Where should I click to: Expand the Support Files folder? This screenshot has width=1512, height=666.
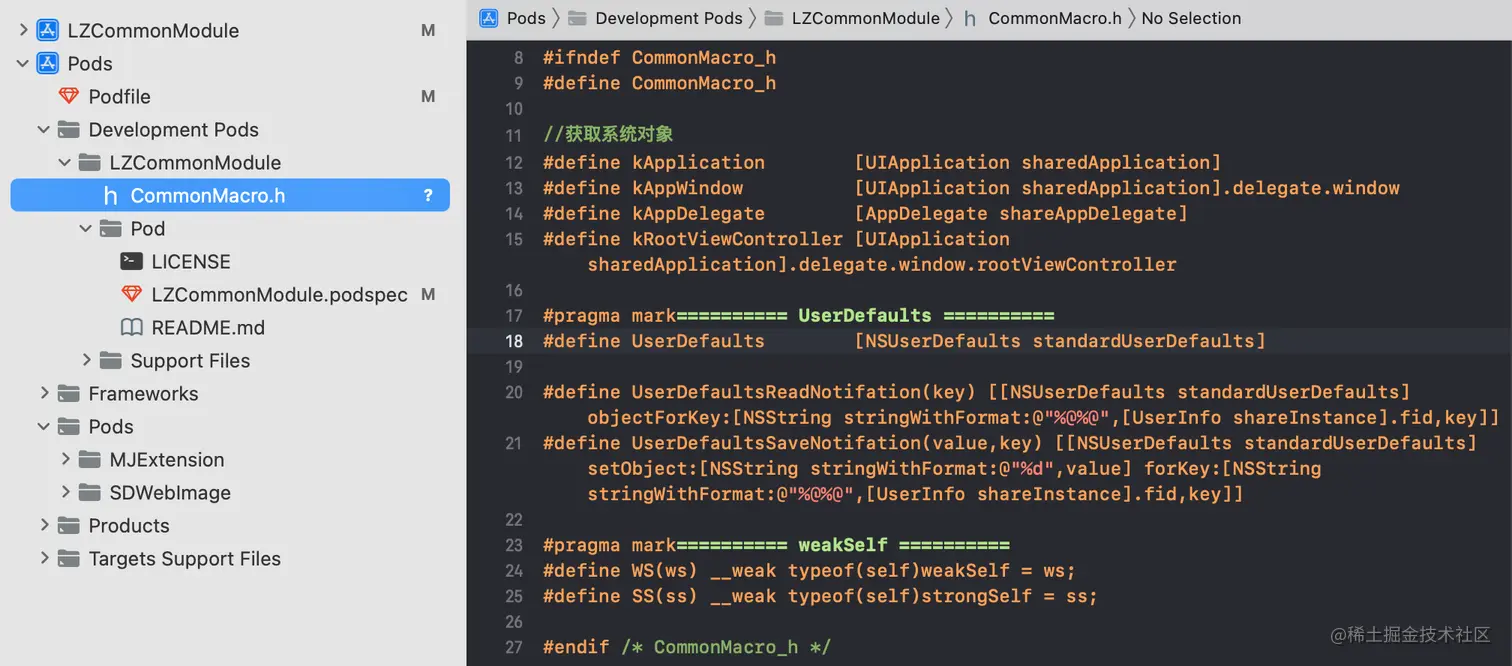[86, 360]
